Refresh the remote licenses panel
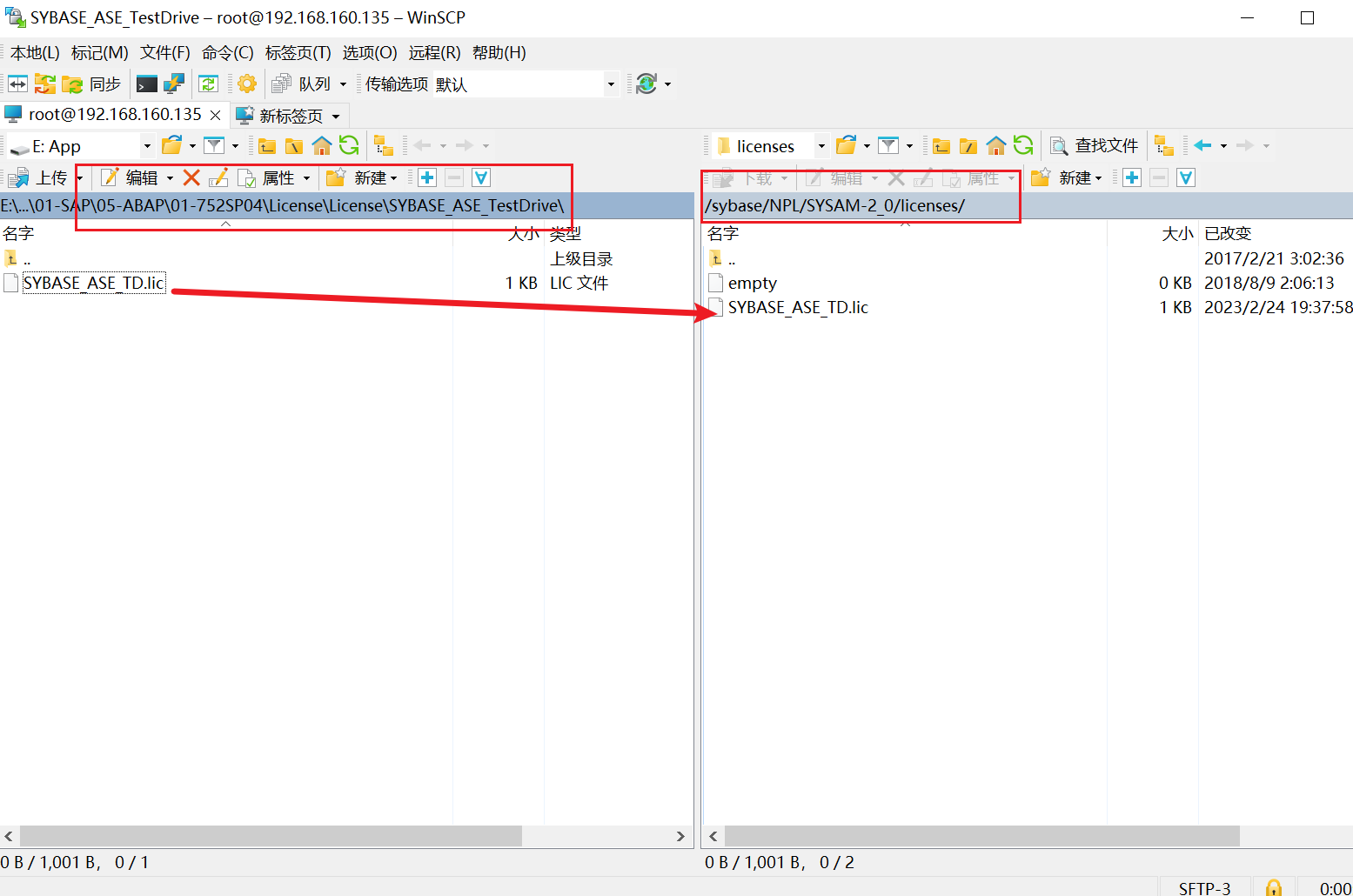 [x=1023, y=145]
